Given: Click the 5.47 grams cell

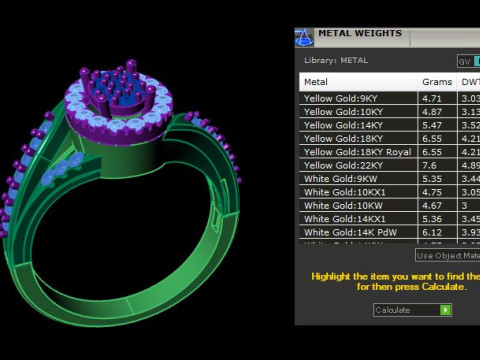Looking at the screenshot, I should tap(437, 125).
